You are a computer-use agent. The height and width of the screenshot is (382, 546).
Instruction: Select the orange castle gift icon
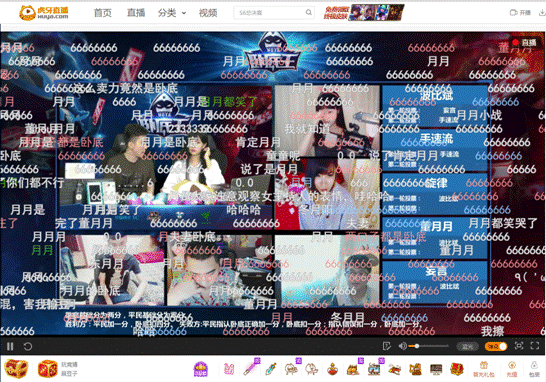pos(415,369)
